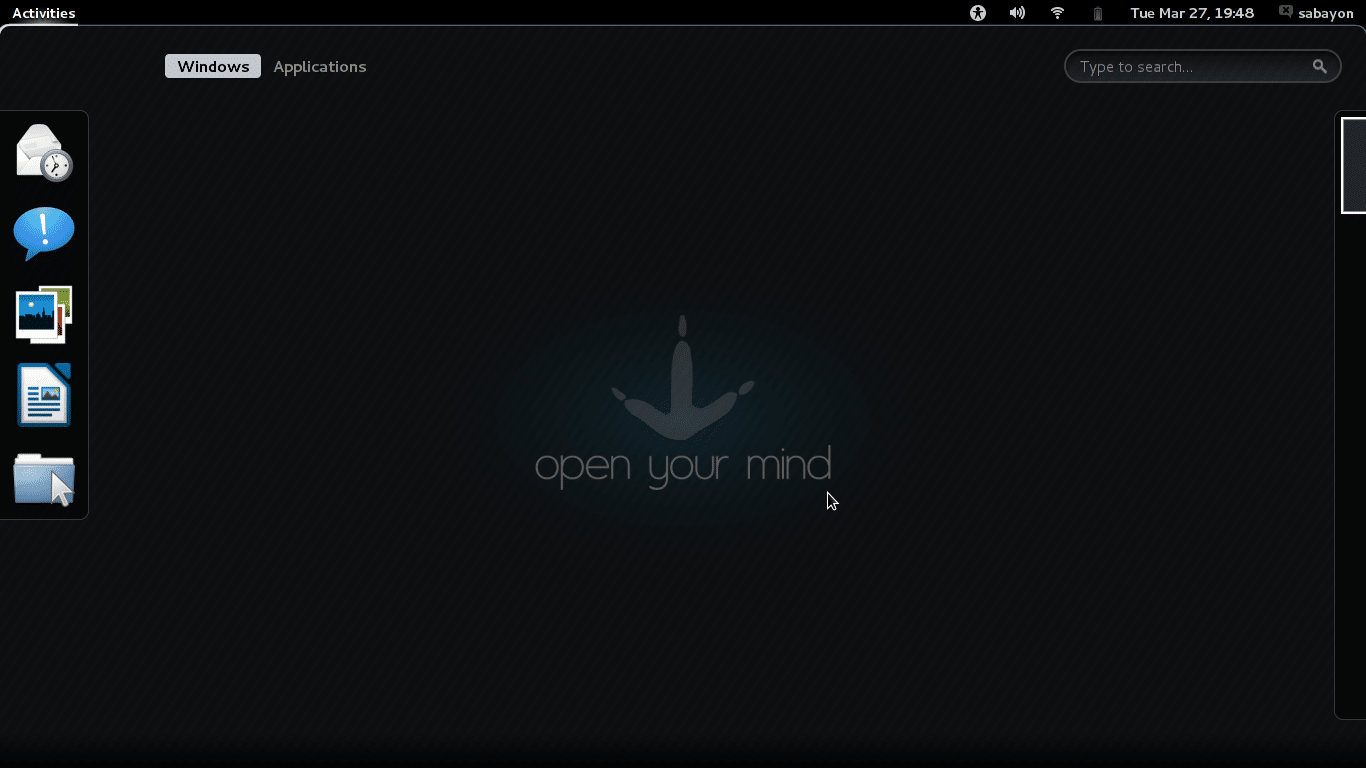
Task: Expand the sabayon user menu
Action: [1325, 13]
